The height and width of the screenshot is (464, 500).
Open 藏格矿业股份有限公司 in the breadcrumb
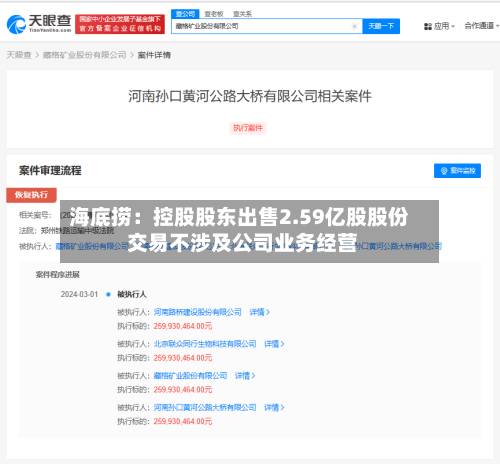coord(85,55)
